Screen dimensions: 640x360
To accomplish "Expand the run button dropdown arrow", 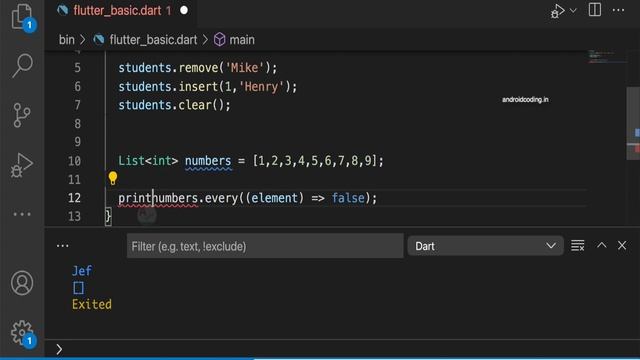I will click(573, 11).
